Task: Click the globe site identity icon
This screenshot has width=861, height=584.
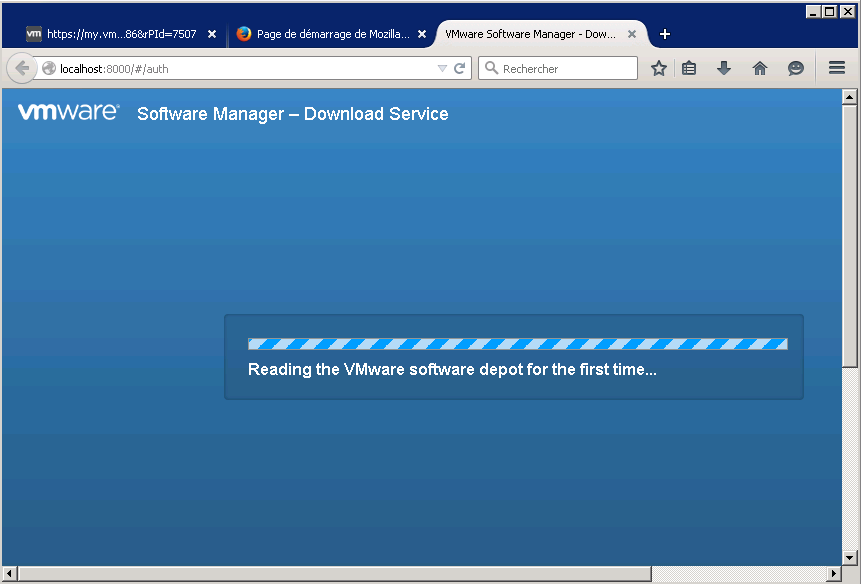Action: pos(49,68)
